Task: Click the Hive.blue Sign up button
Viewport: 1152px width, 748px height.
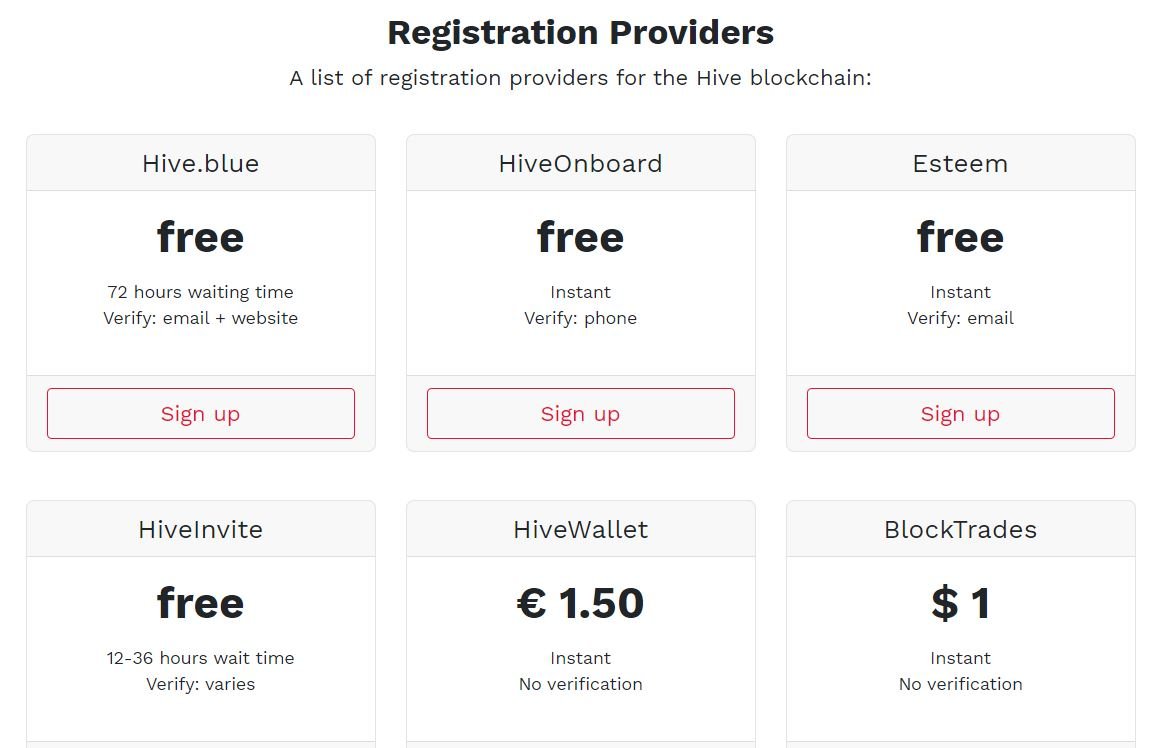Action: (x=200, y=413)
